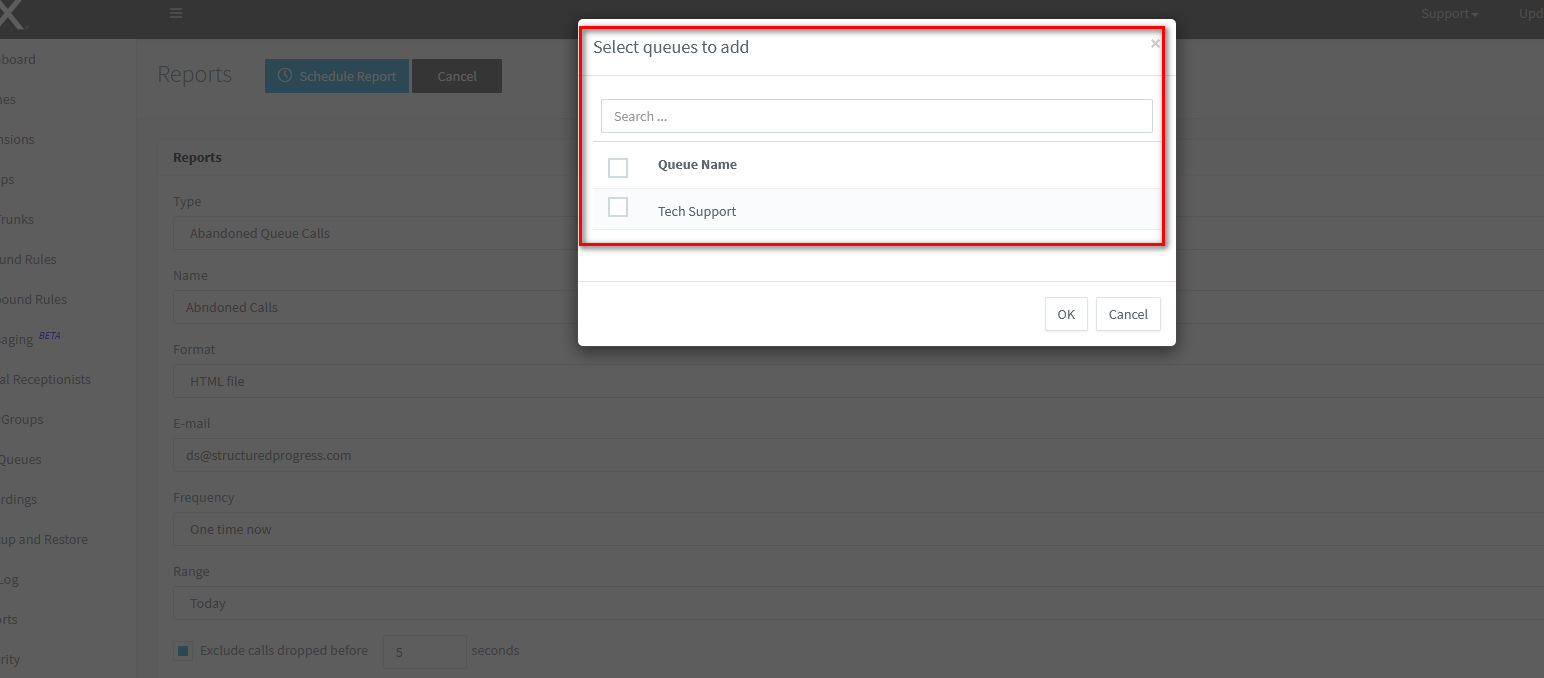The width and height of the screenshot is (1544, 678).
Task: Click the E-mail field
Action: click(x=860, y=455)
